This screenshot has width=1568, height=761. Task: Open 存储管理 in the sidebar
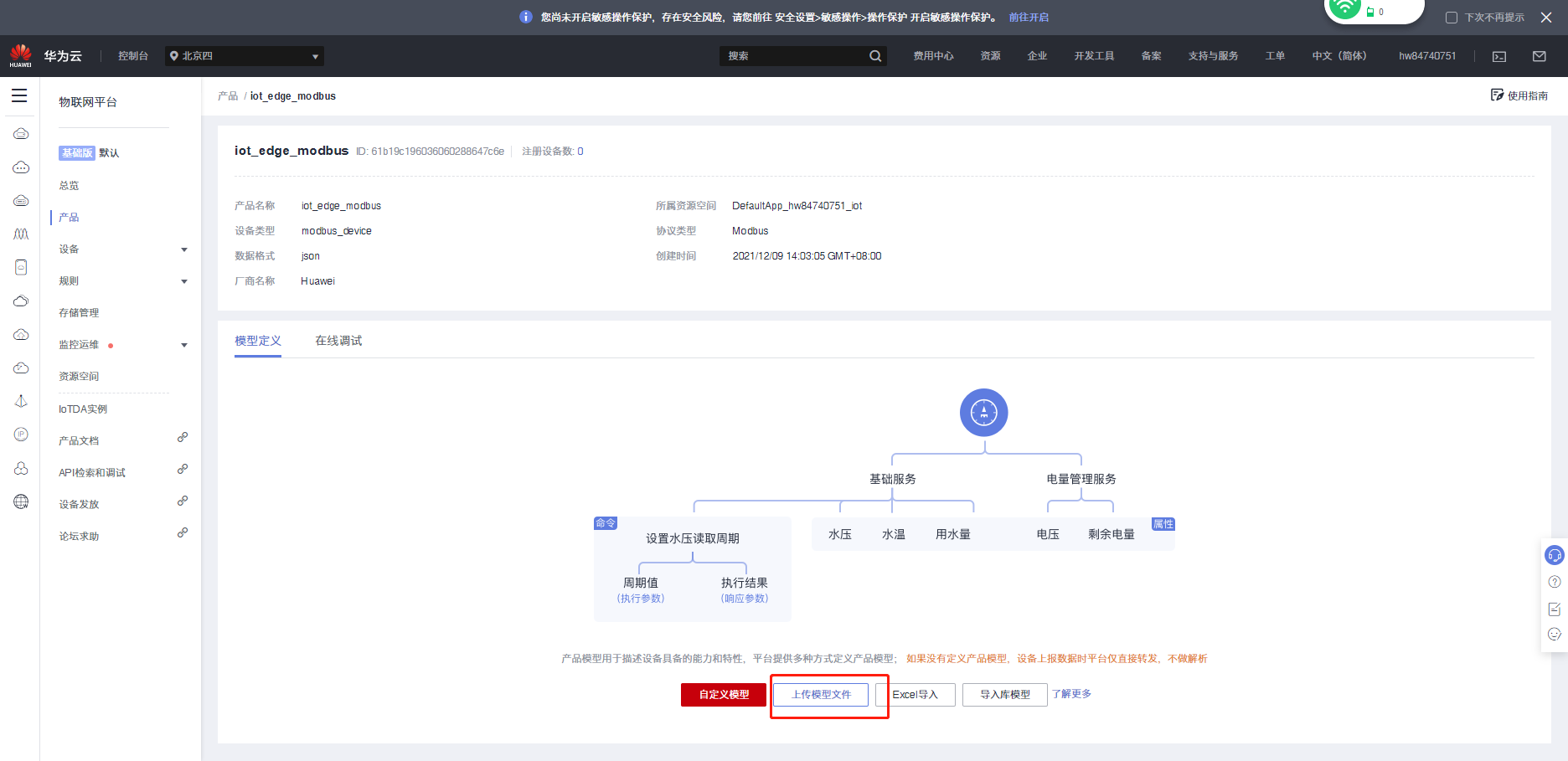coord(79,313)
